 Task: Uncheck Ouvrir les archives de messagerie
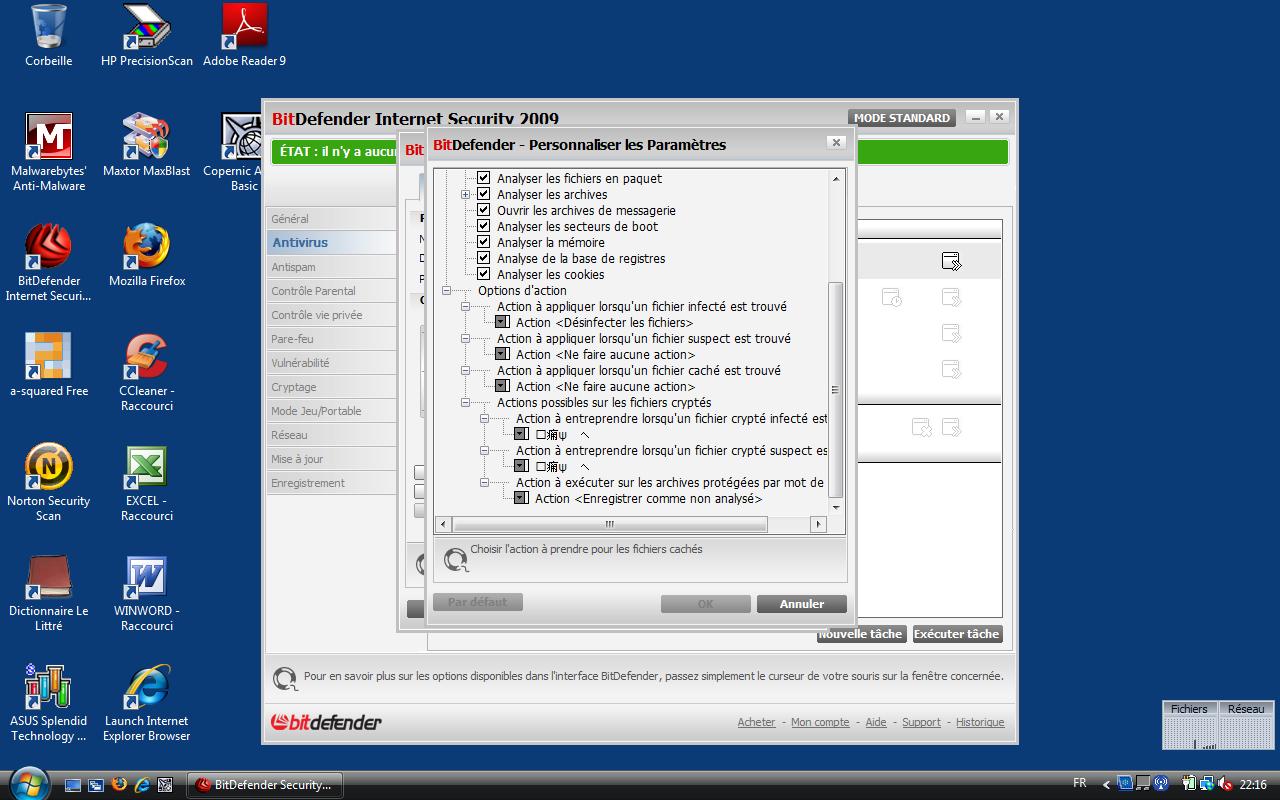(x=484, y=210)
